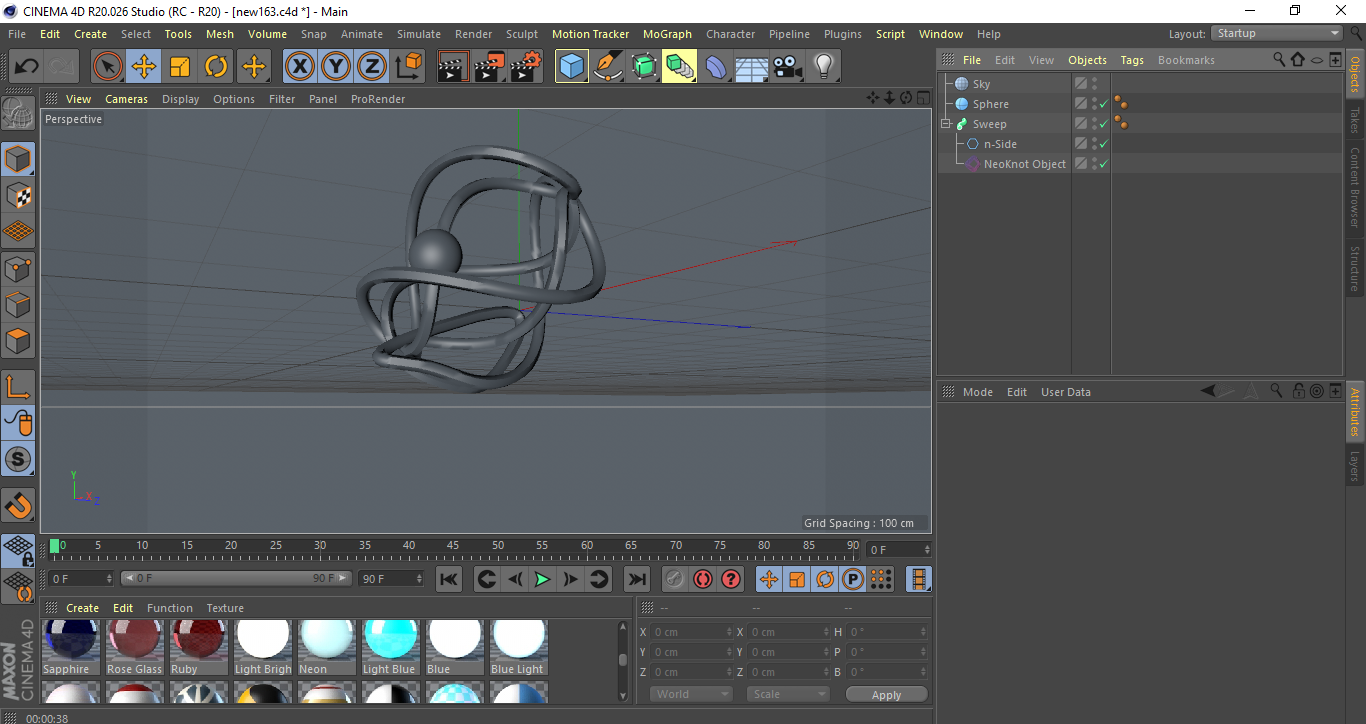Switch to the Takes side tab
The height and width of the screenshot is (724, 1366).
[x=1355, y=119]
